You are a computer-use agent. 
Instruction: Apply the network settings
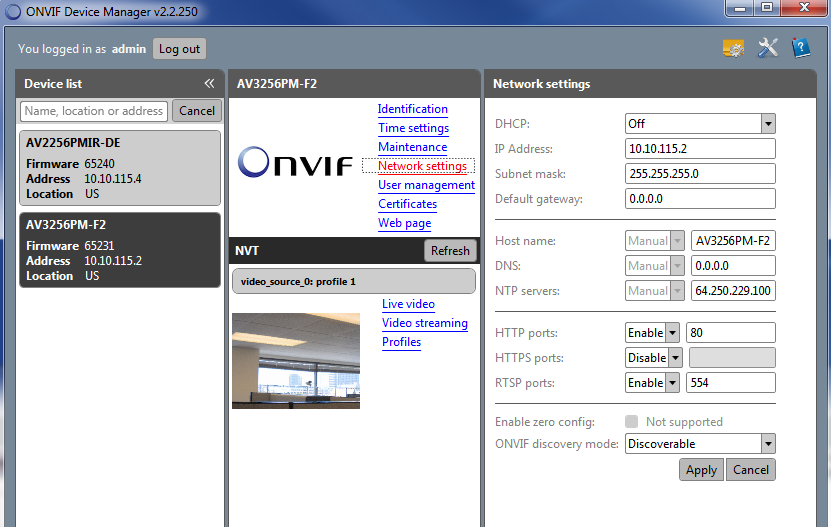(701, 470)
